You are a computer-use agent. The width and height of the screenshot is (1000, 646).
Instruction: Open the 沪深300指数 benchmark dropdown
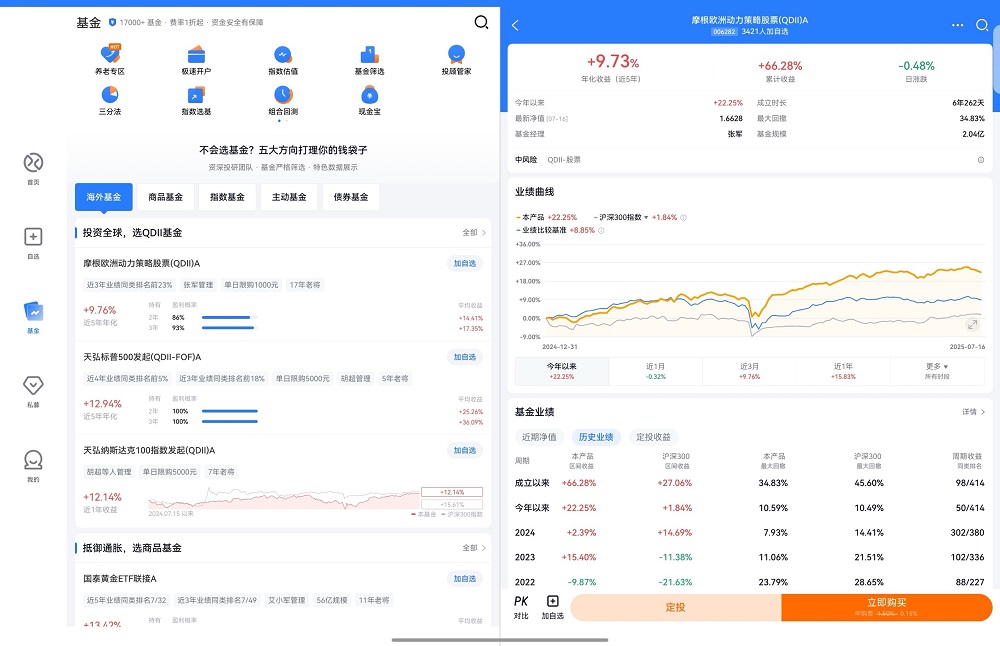tap(626, 217)
